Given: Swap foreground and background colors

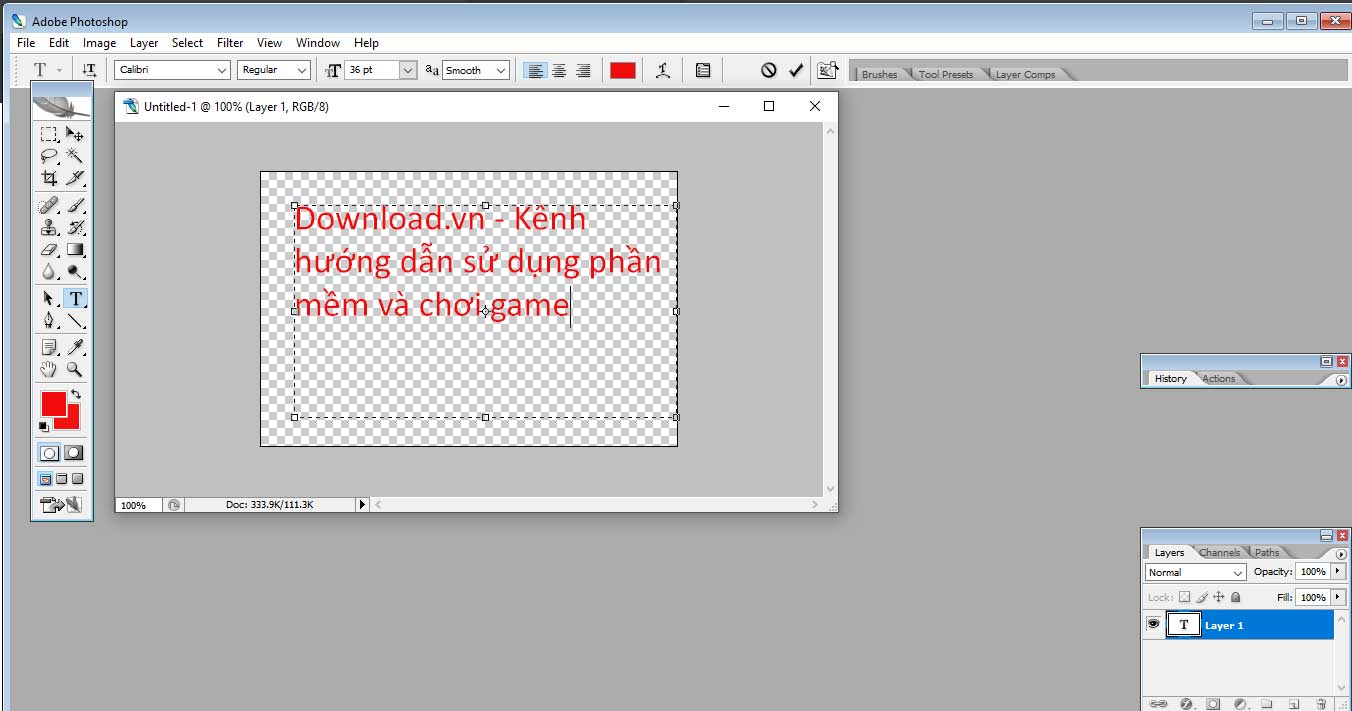Looking at the screenshot, I should click(x=76, y=394).
